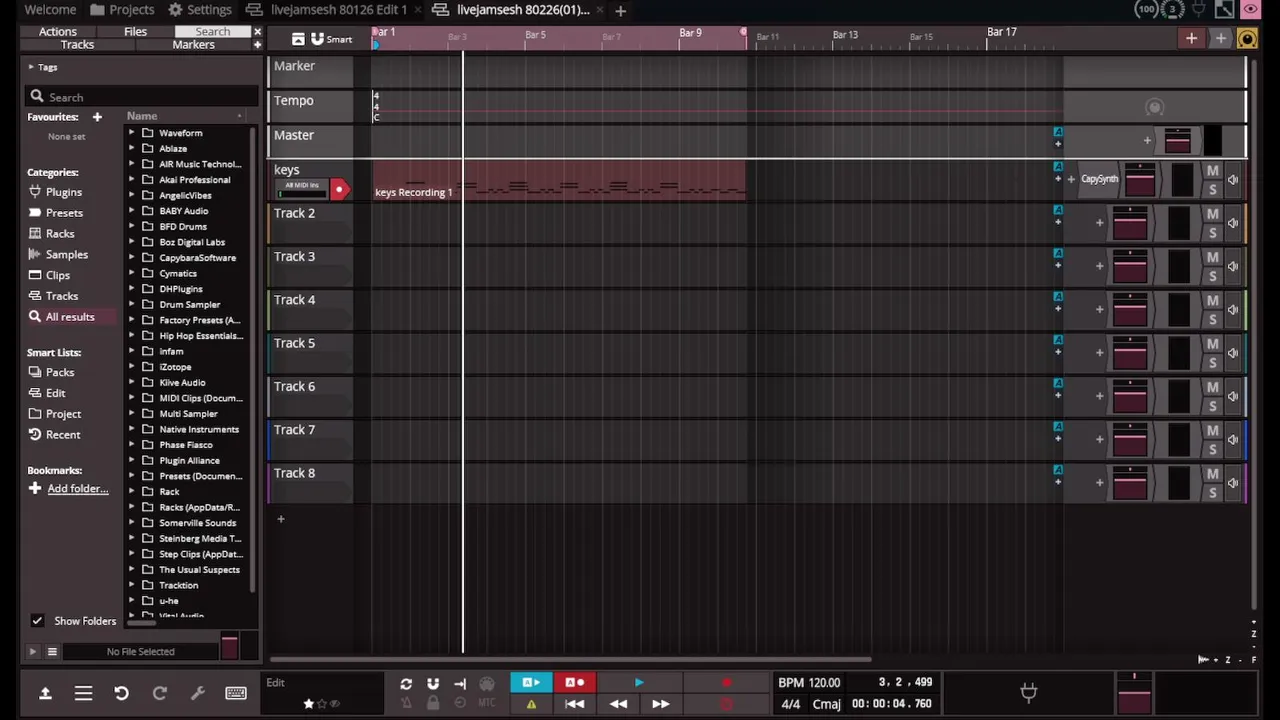
Task: Add a favourite with the plus icon
Action: point(97,117)
